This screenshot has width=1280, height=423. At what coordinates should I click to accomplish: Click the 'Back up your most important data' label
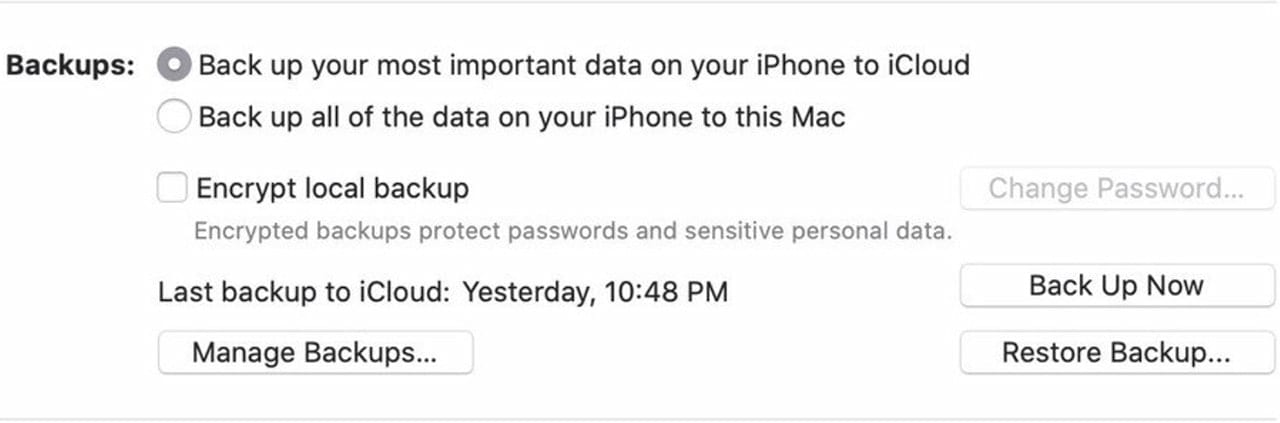583,66
